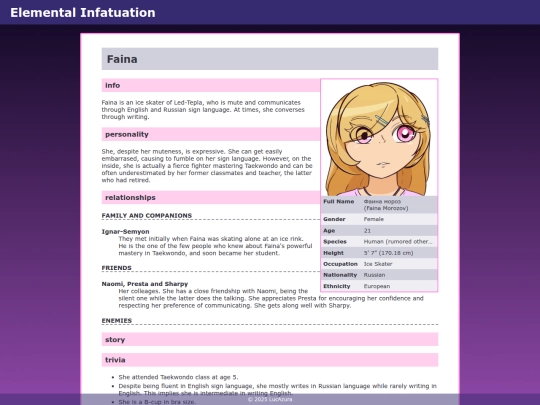Click the trivia item about English sign language fluency
The image size is (540, 405).
[x=278, y=390]
